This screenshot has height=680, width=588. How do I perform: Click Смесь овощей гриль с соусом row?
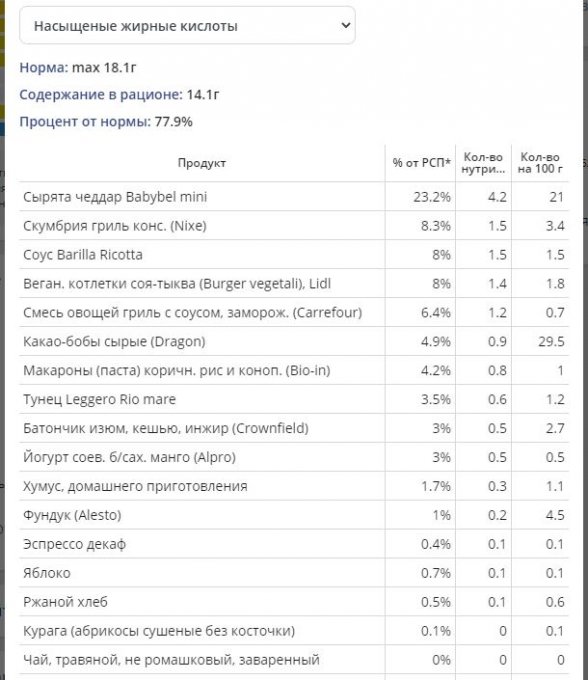coord(294,313)
